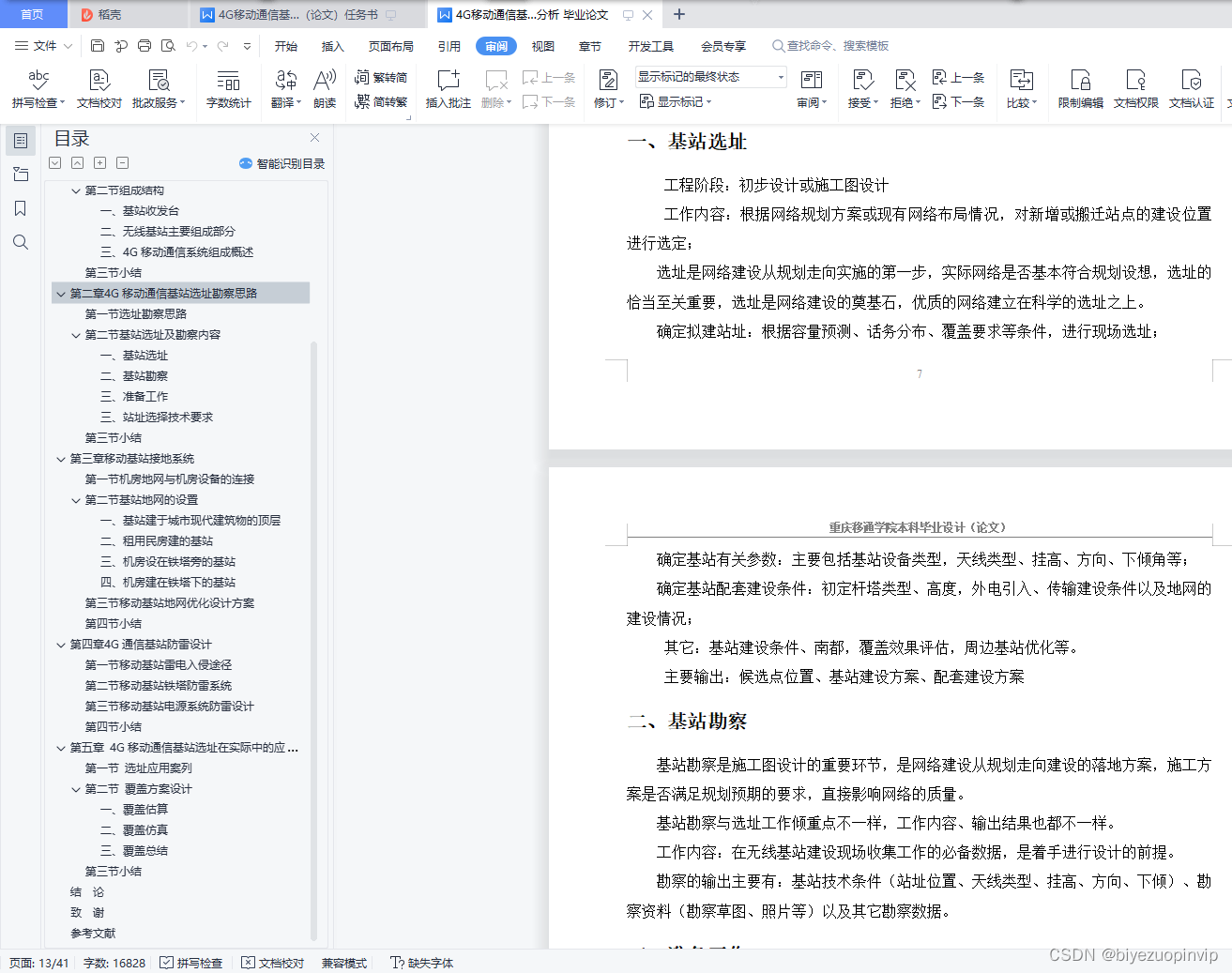
Task: Convert simplified to traditional (简转繁)
Action: (x=381, y=101)
